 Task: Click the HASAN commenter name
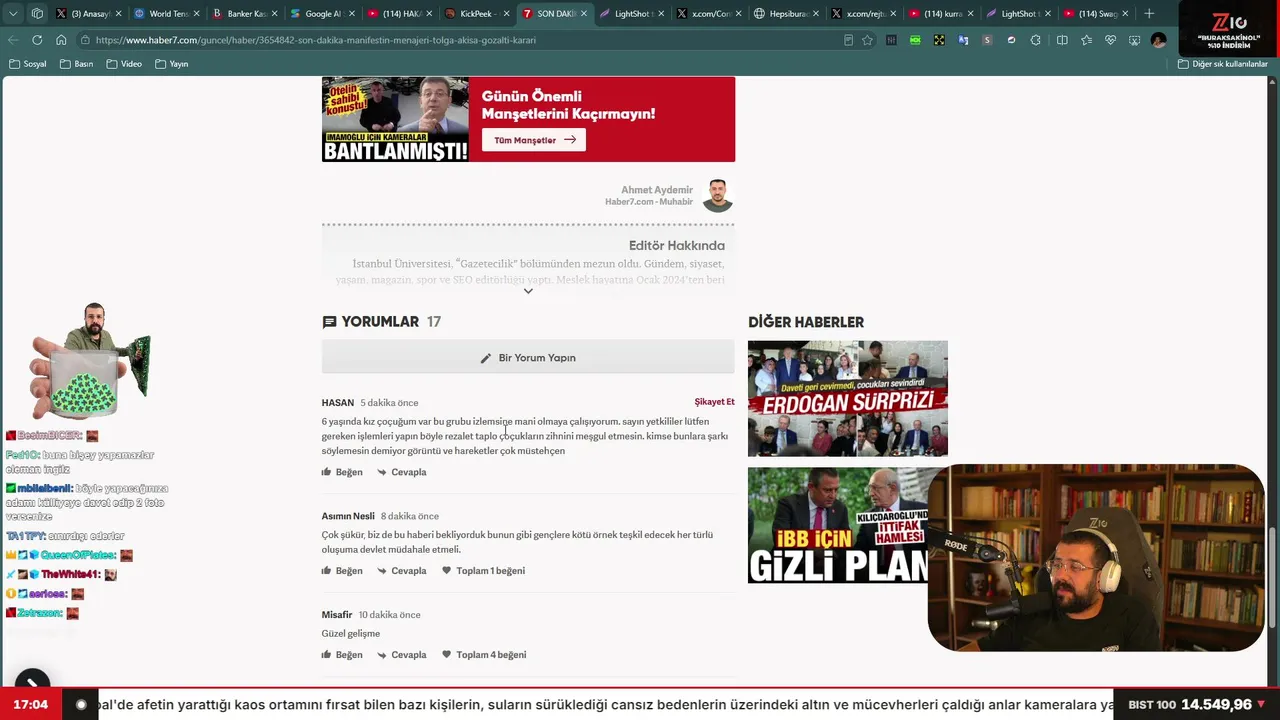[338, 403]
